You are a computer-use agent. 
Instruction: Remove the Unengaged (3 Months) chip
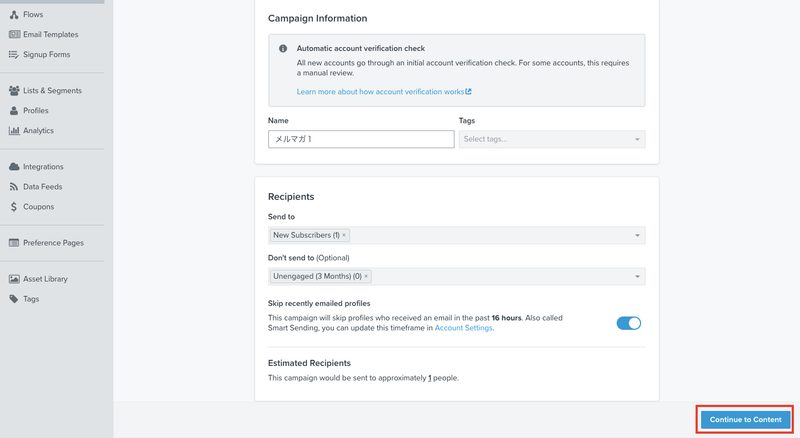366,276
